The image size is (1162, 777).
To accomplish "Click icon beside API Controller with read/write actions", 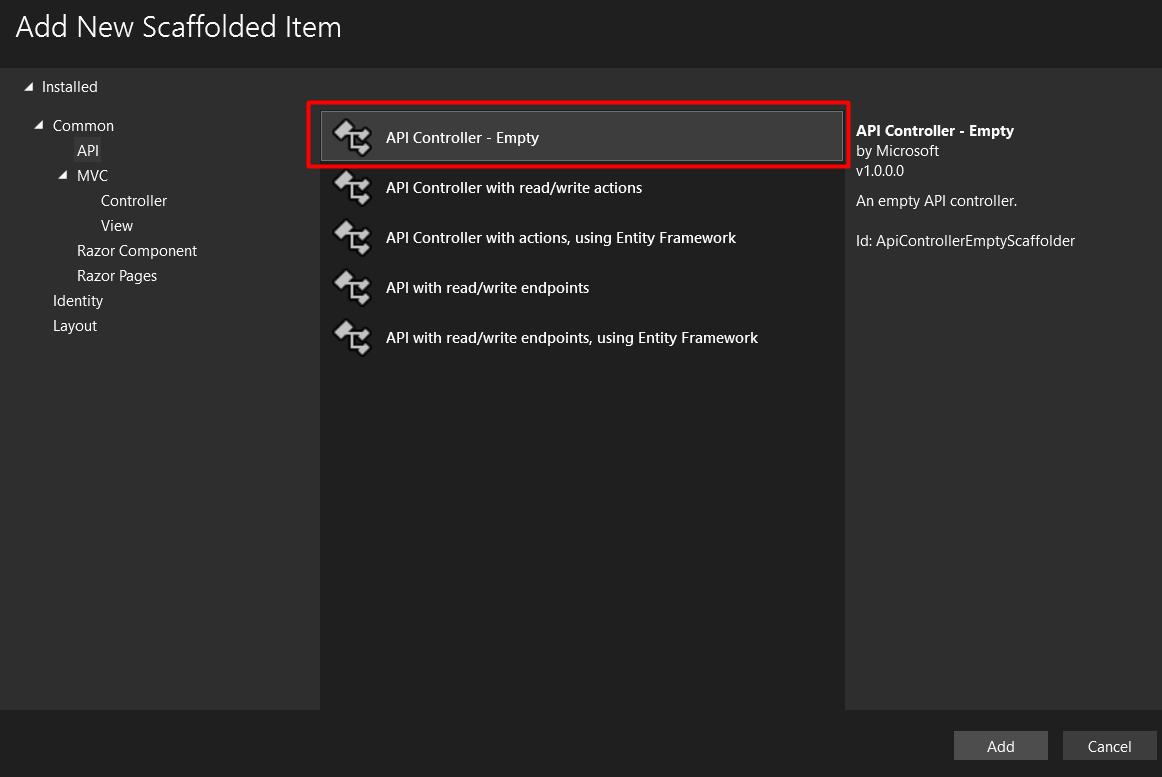I will (x=352, y=188).
